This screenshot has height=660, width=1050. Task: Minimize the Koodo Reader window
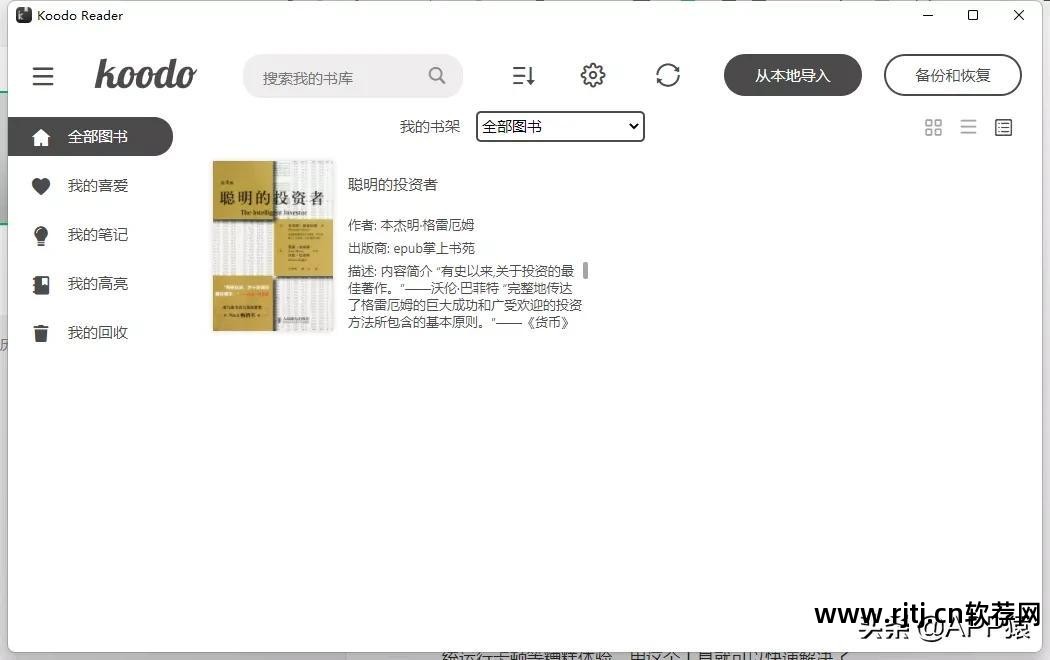tap(927, 15)
